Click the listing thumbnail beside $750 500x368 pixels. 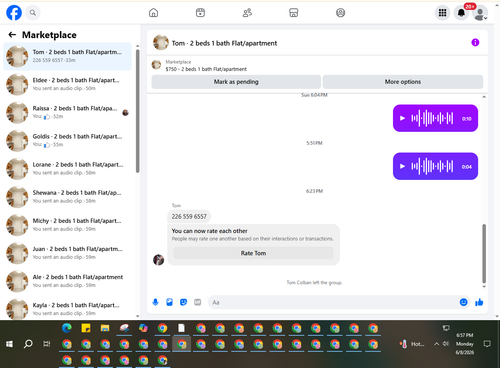[156, 65]
